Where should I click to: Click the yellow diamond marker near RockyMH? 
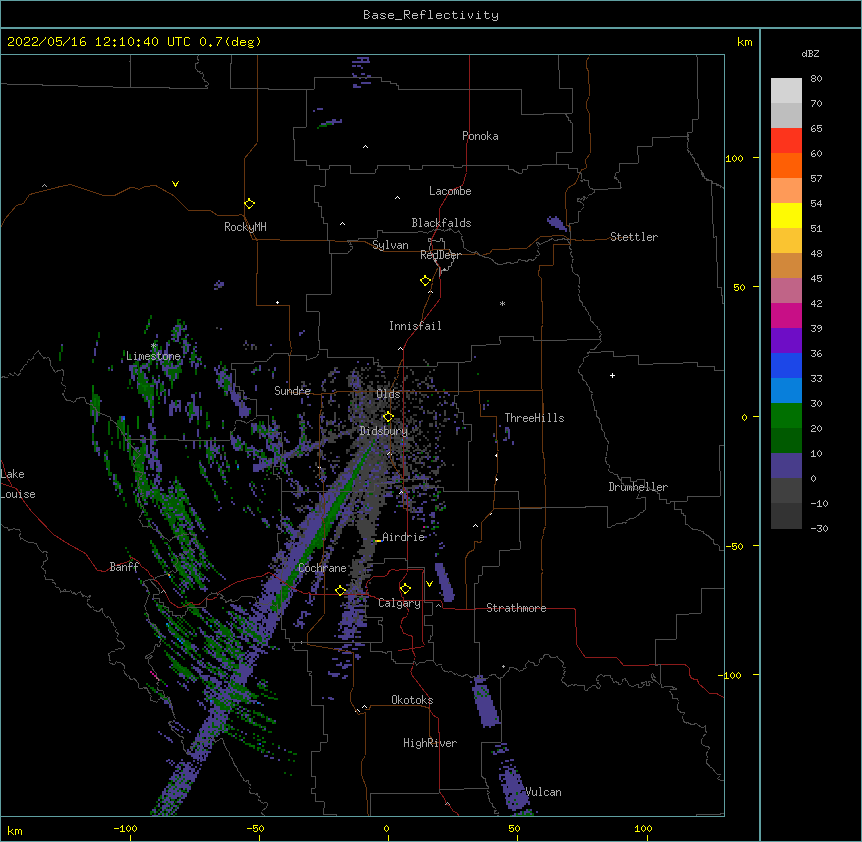point(250,204)
